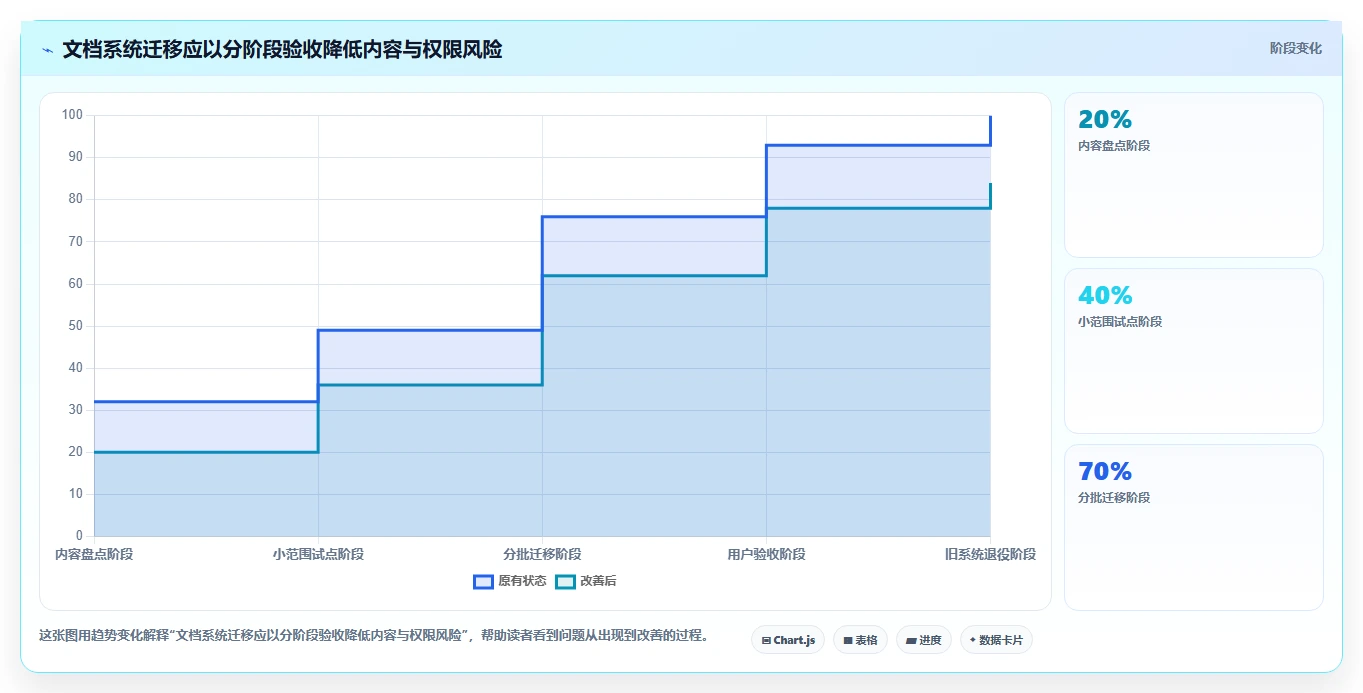
Task: Toggle the 改善后 legend swatch
Action: coord(565,581)
